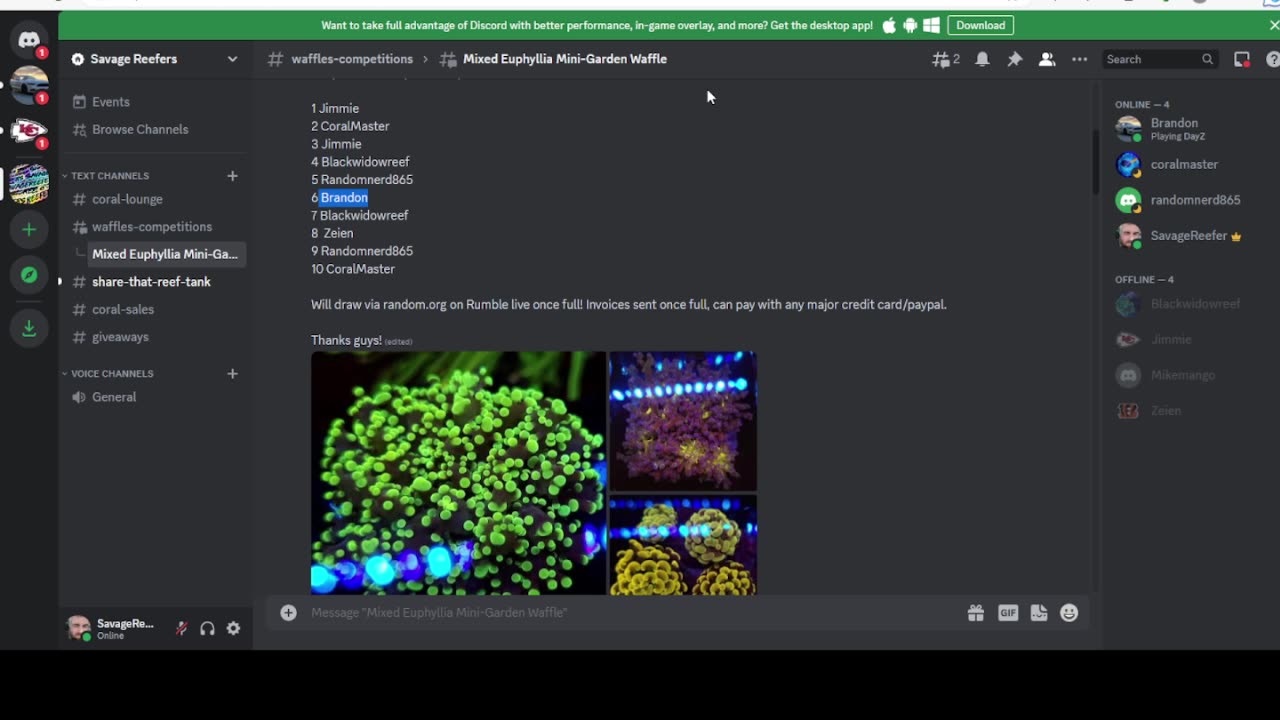The image size is (1280, 720).
Task: Open the green frogspawn coral image
Action: 458,473
